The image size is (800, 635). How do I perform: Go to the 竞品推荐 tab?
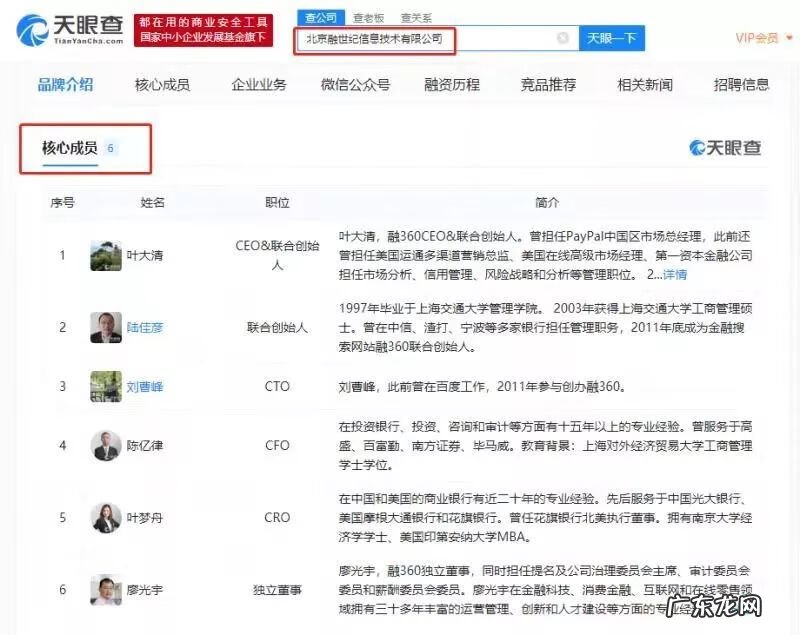(548, 85)
